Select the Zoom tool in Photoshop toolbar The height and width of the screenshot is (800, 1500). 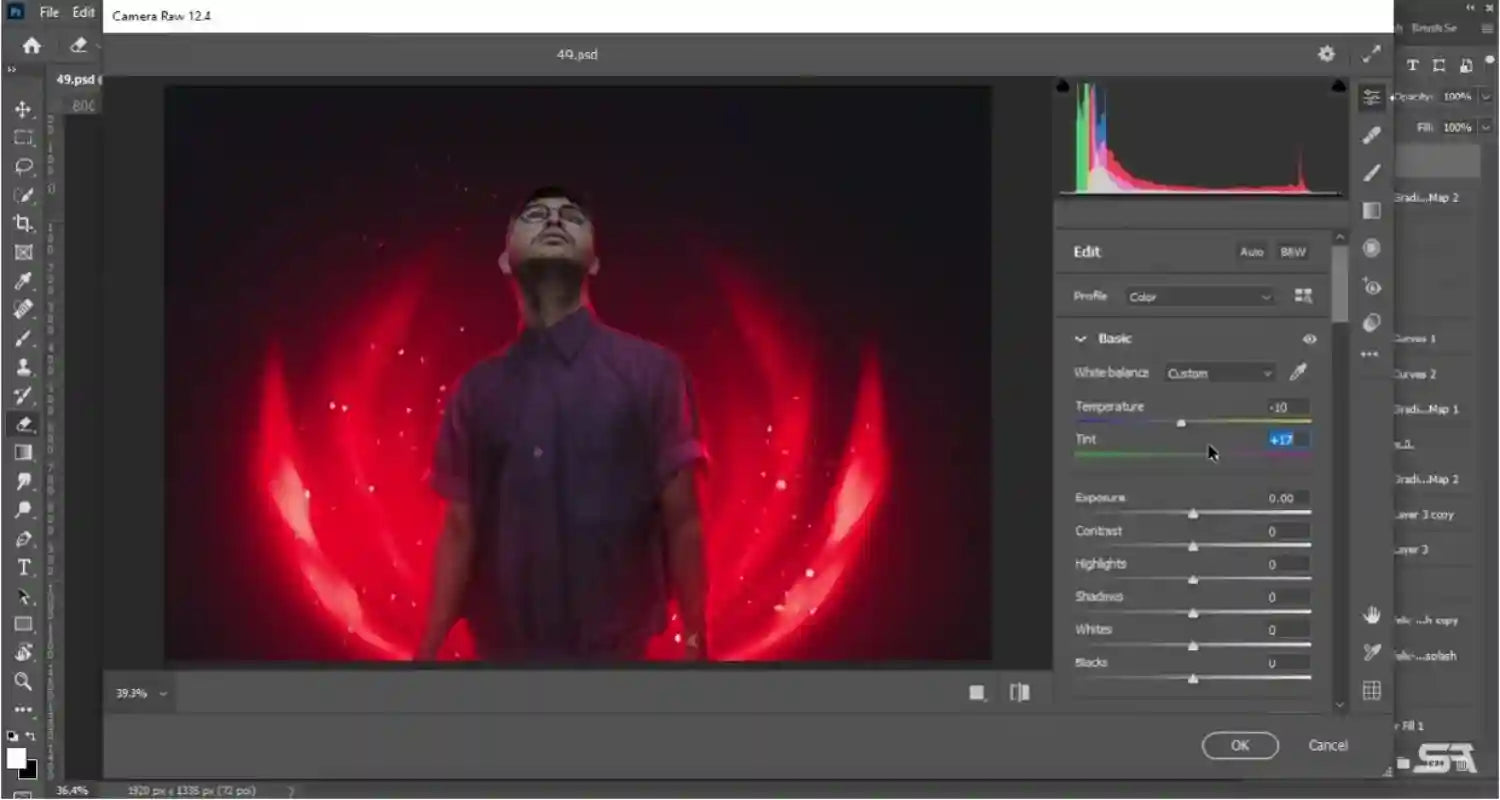tap(23, 682)
